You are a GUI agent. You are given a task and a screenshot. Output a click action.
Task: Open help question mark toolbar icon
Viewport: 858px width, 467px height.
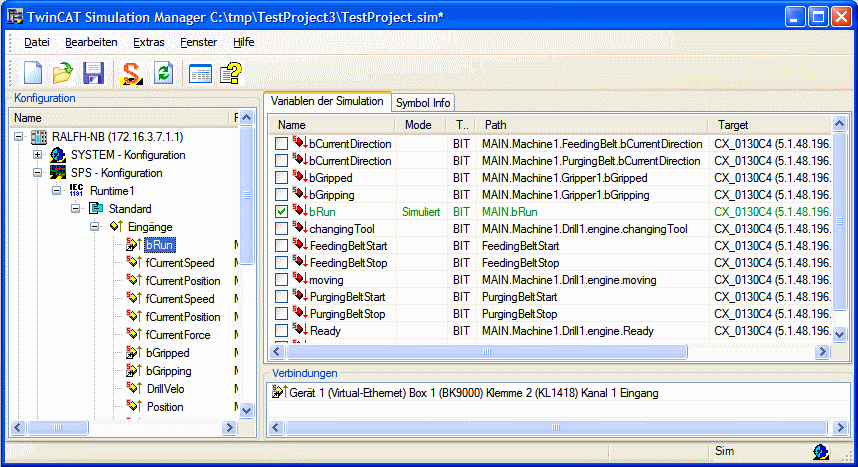[x=231, y=73]
